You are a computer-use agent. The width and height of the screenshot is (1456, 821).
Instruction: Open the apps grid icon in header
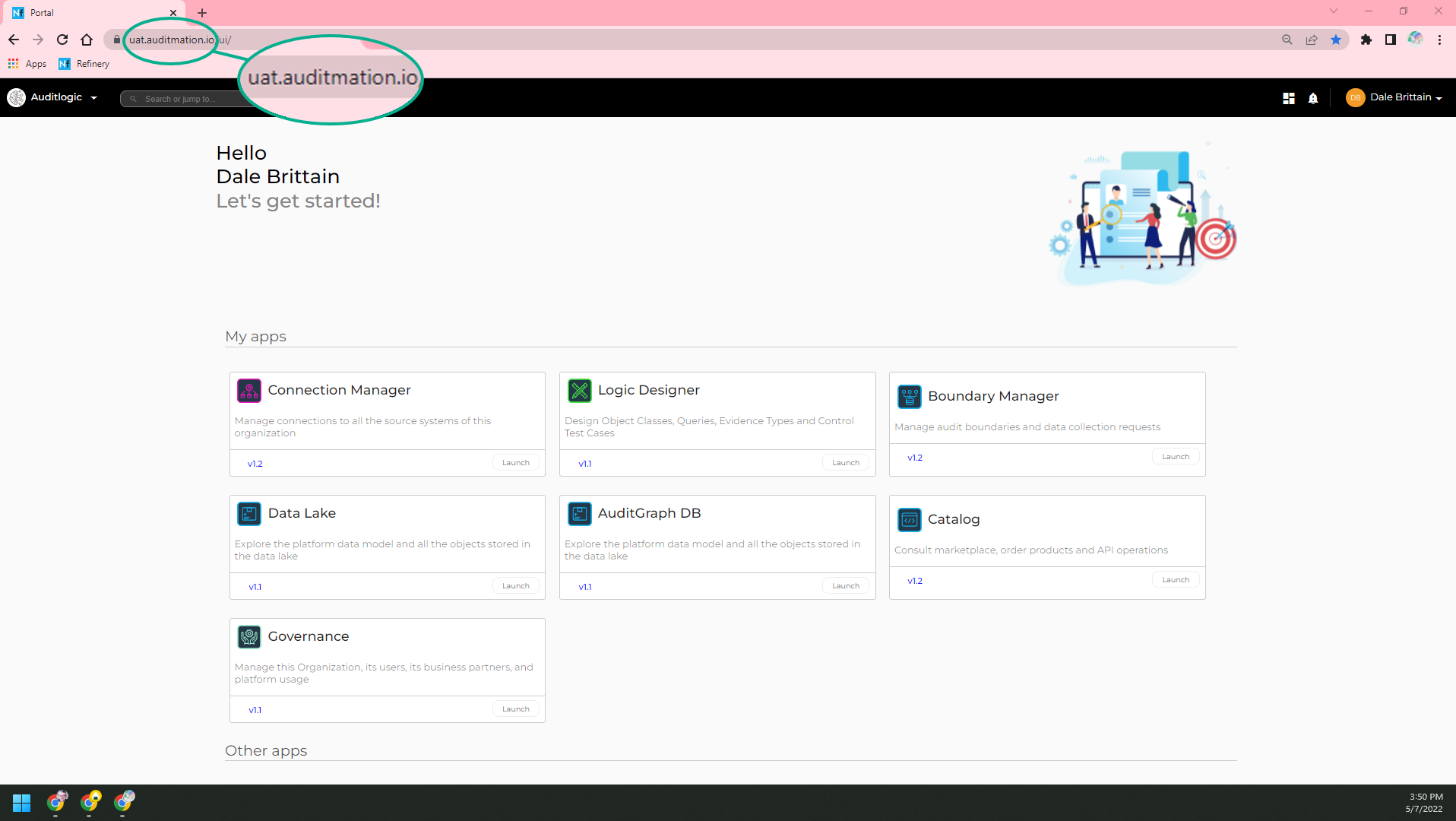1288,98
